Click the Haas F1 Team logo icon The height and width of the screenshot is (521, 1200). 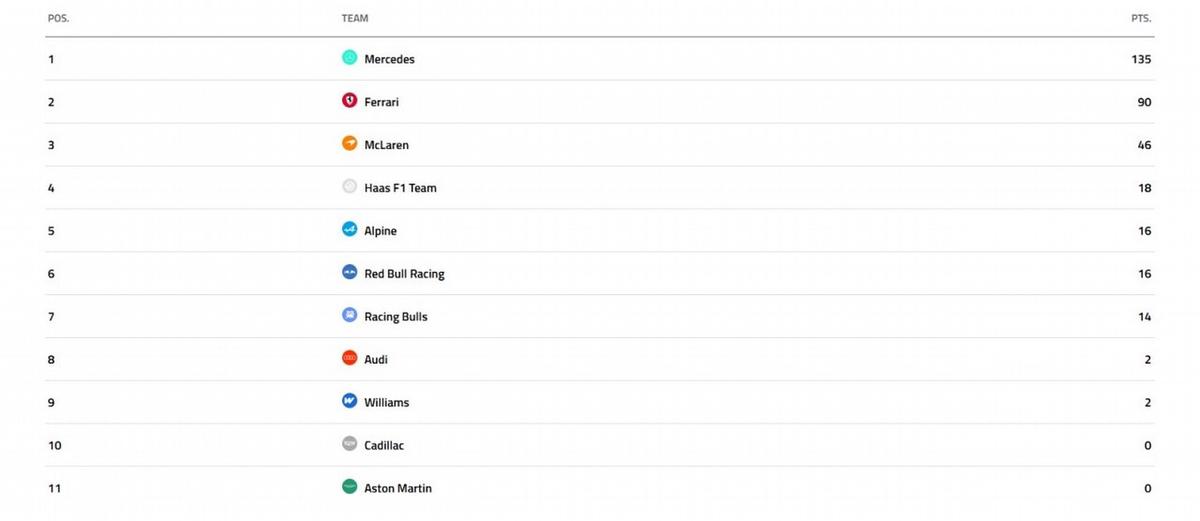coord(349,187)
